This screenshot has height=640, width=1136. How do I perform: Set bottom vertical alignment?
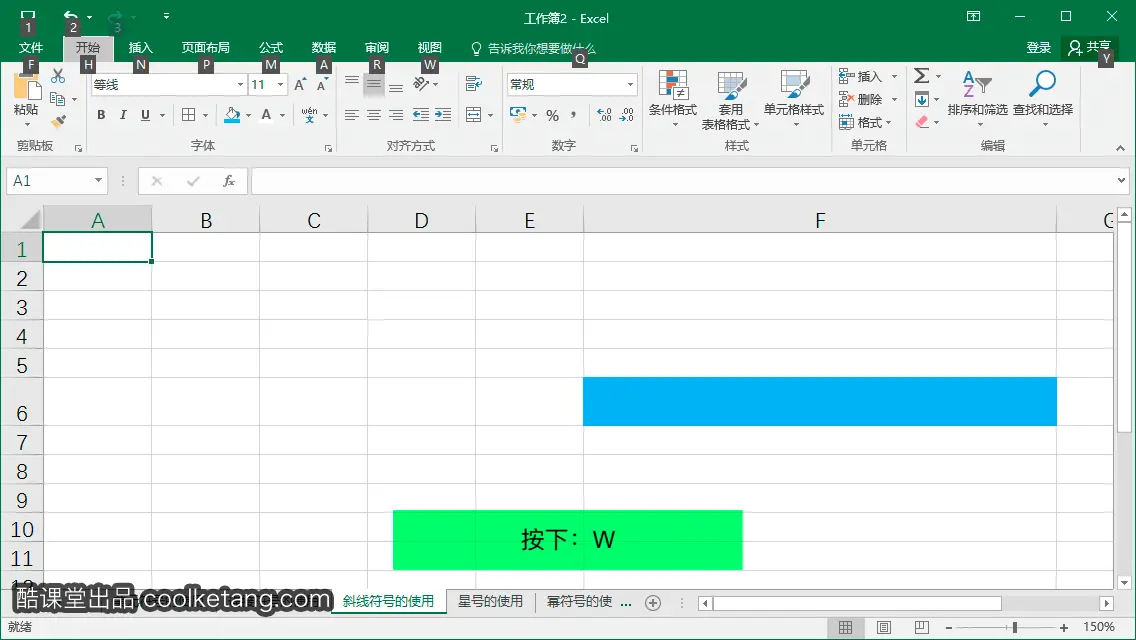396,88
